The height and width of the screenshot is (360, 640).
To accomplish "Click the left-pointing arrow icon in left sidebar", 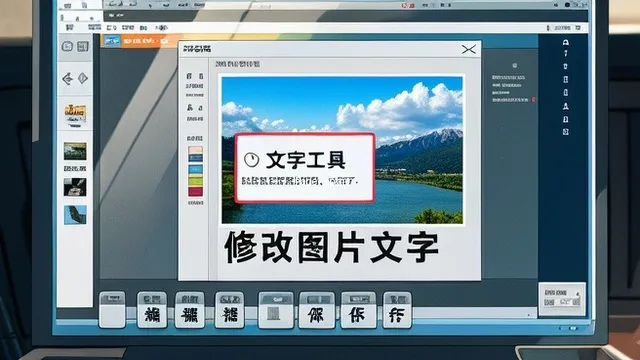I will (x=67, y=78).
